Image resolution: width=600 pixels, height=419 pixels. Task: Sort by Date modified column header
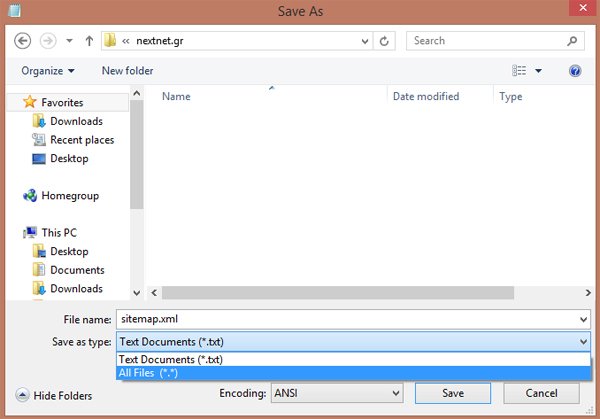pyautogui.click(x=426, y=96)
